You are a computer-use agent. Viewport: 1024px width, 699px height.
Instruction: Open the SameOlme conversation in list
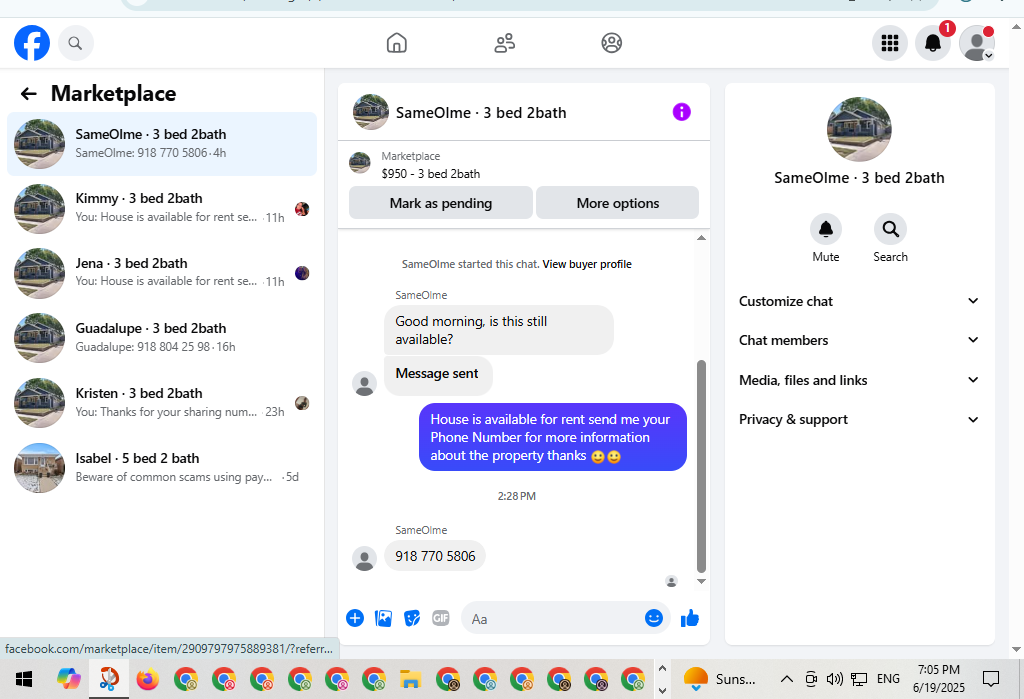click(x=162, y=144)
